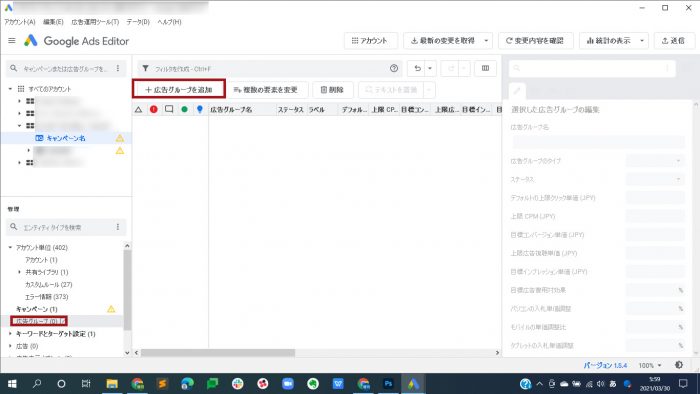
Task: Click the warning triangle column header
Action: pyautogui.click(x=139, y=109)
